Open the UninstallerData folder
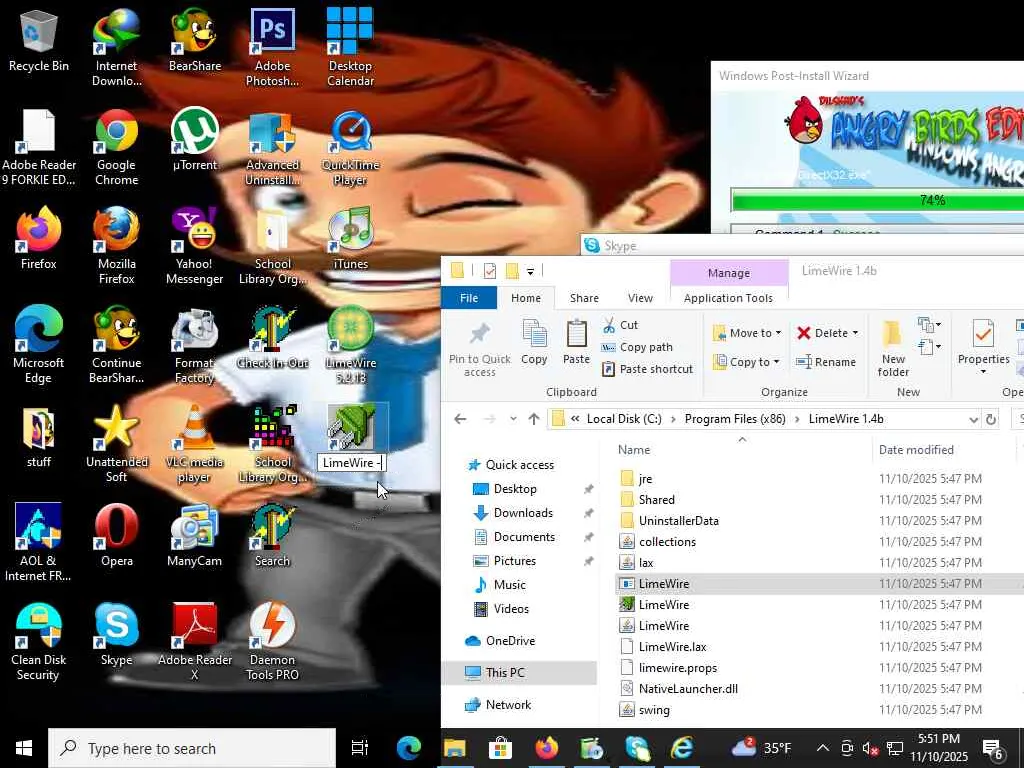The width and height of the screenshot is (1024, 768). tap(679, 520)
